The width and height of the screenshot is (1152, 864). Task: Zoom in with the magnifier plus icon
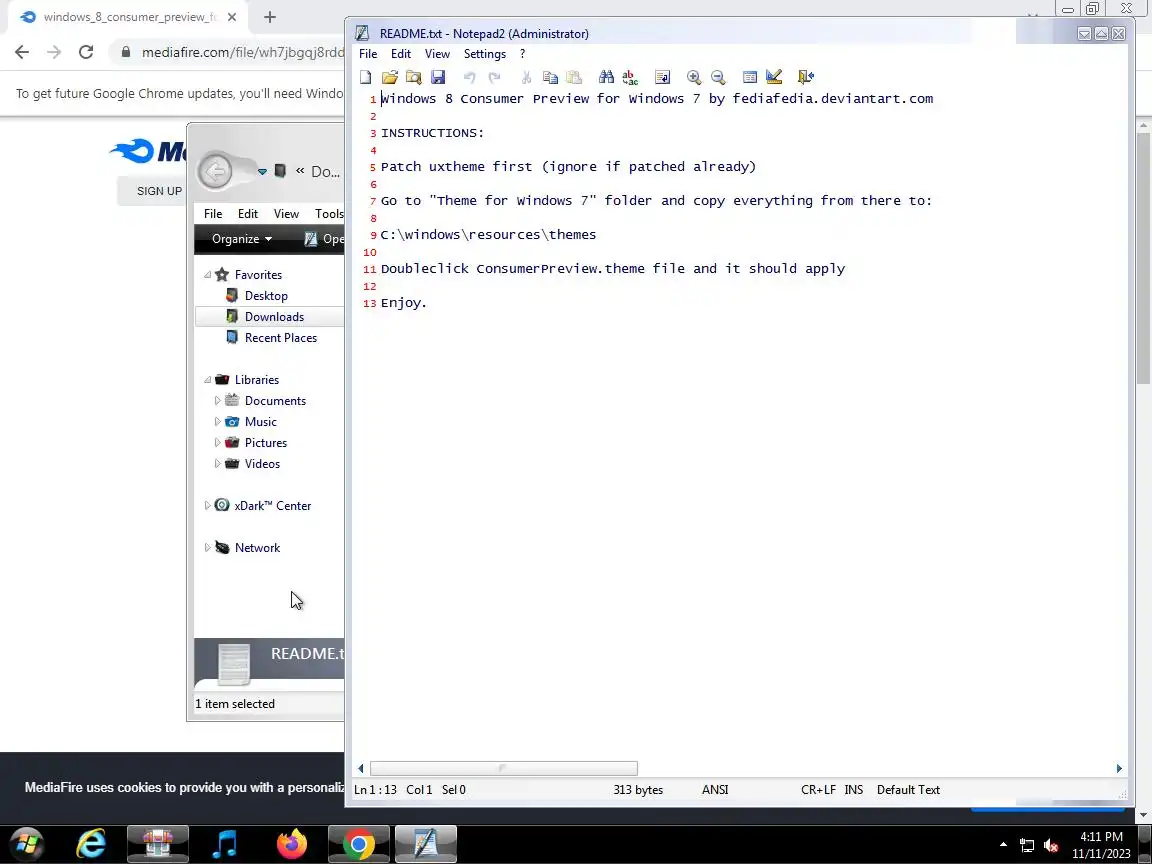click(x=694, y=77)
